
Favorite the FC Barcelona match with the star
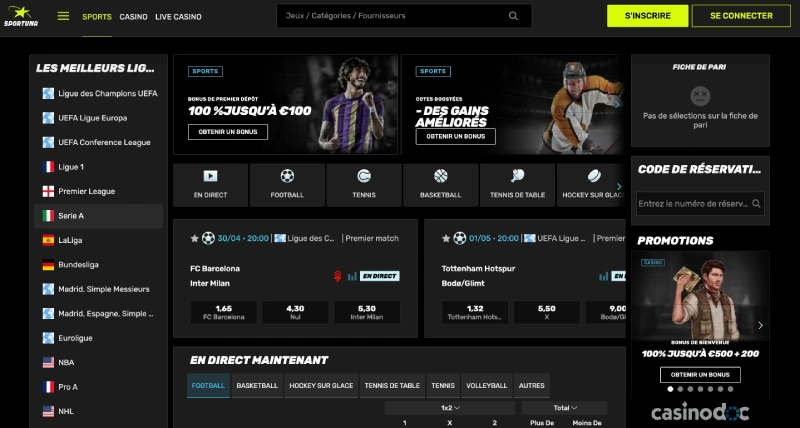[194, 238]
